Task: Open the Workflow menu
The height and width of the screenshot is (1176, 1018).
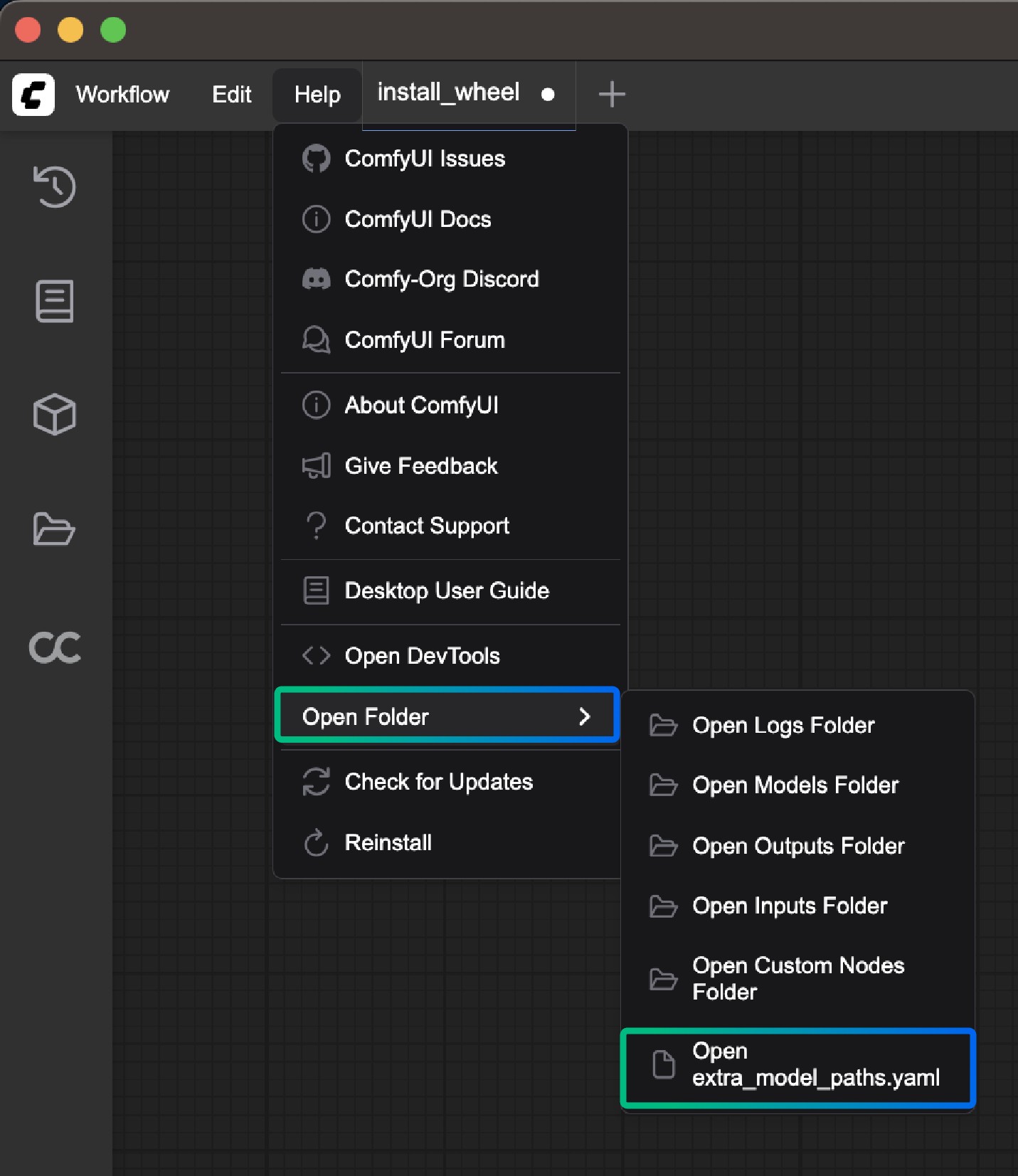Action: (122, 94)
